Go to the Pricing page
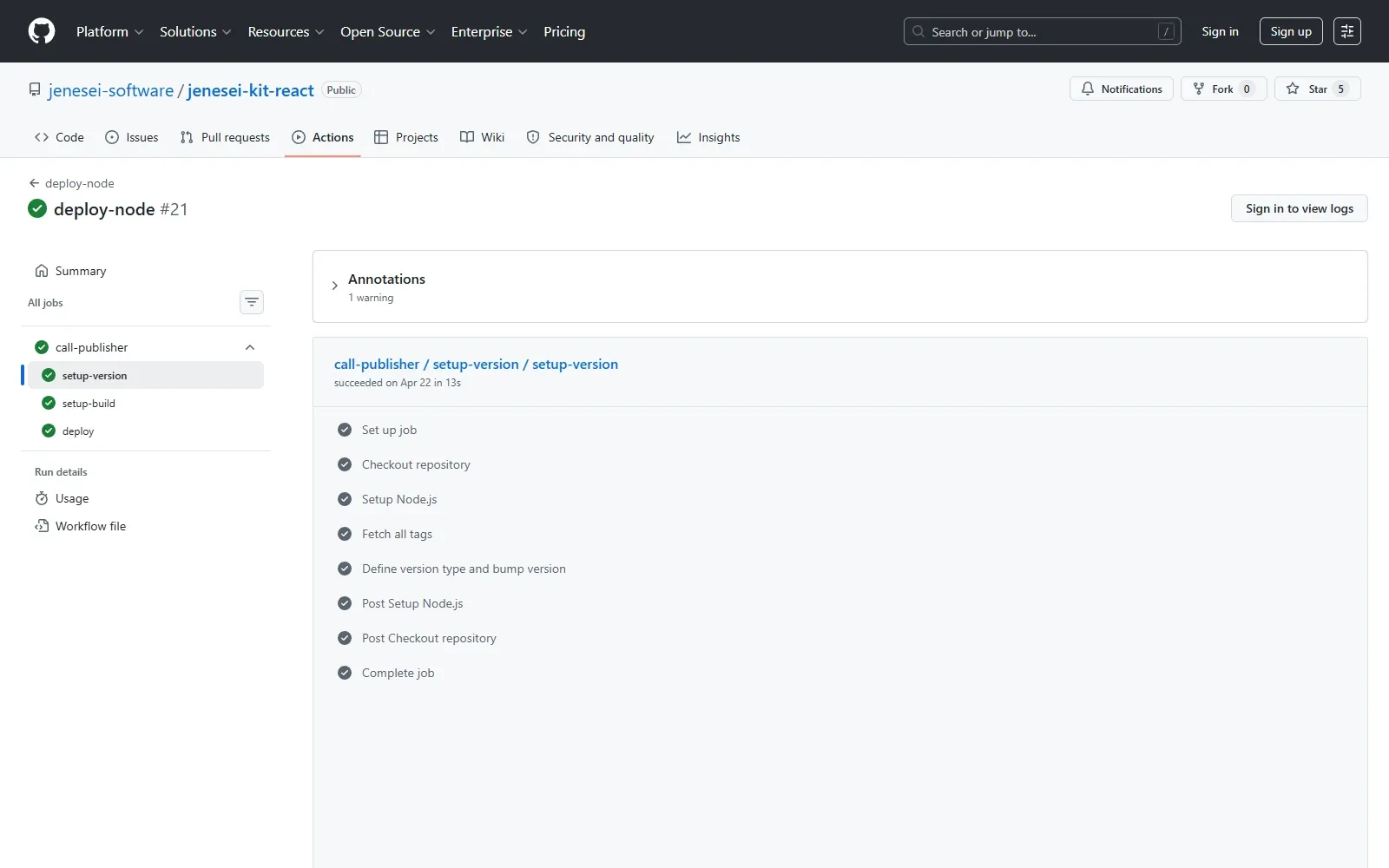The height and width of the screenshot is (868, 1389). (564, 31)
